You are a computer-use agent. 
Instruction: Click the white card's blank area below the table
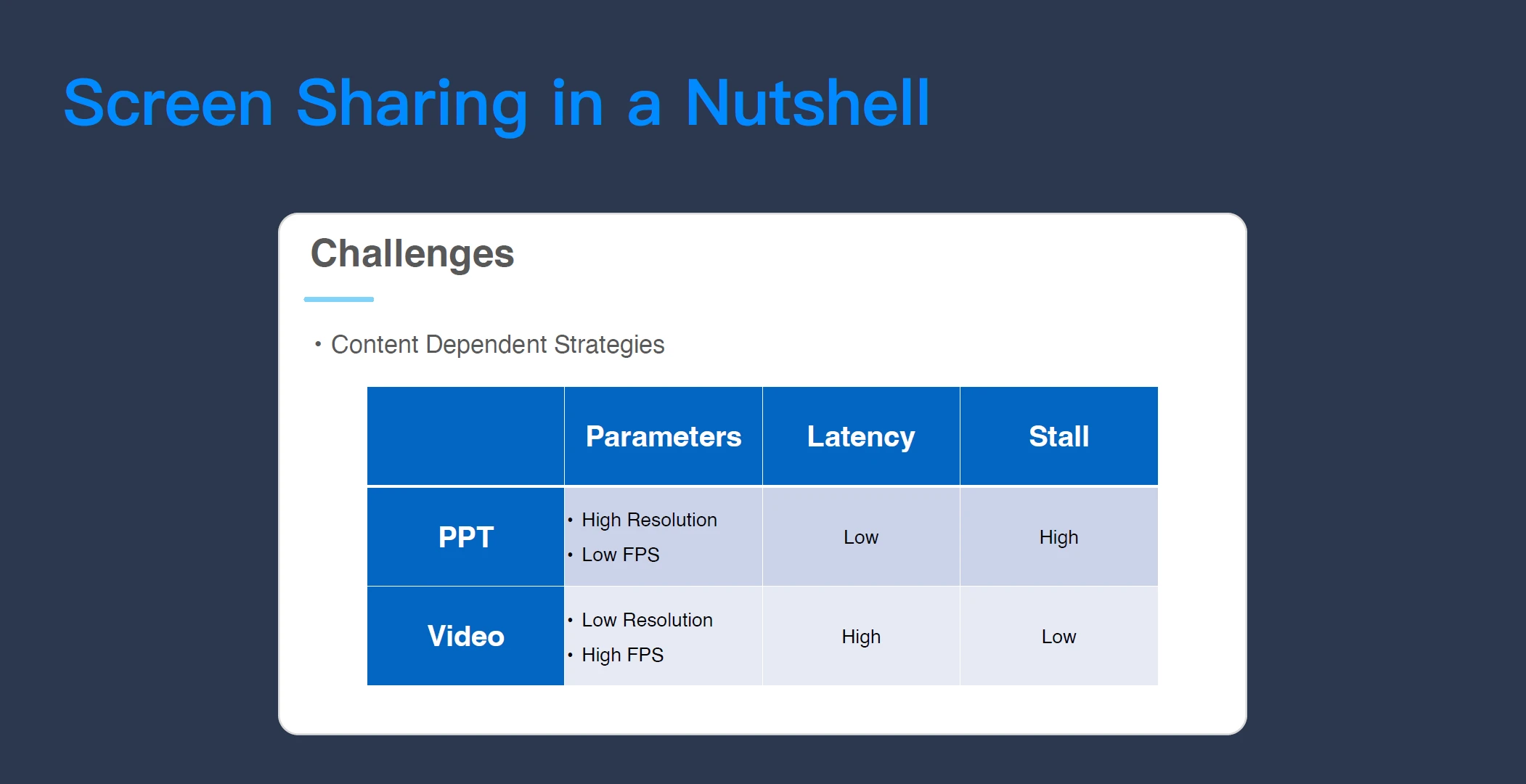[762, 709]
